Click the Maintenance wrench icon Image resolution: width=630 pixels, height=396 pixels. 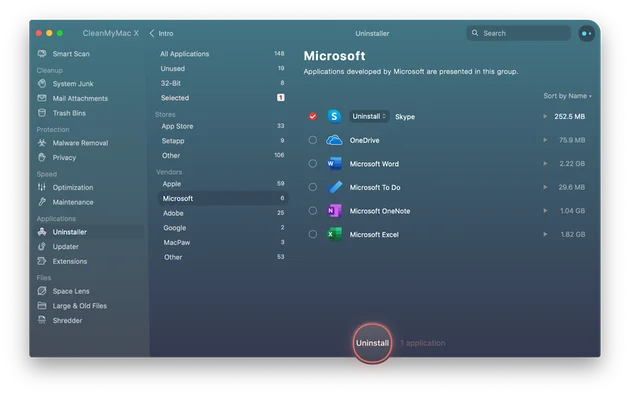tap(42, 202)
